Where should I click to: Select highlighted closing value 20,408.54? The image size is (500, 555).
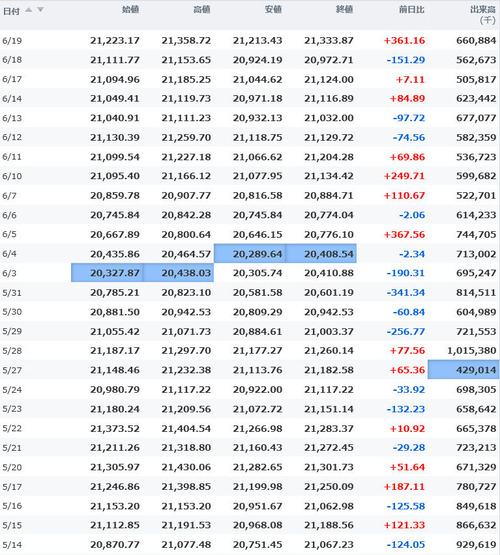321,254
